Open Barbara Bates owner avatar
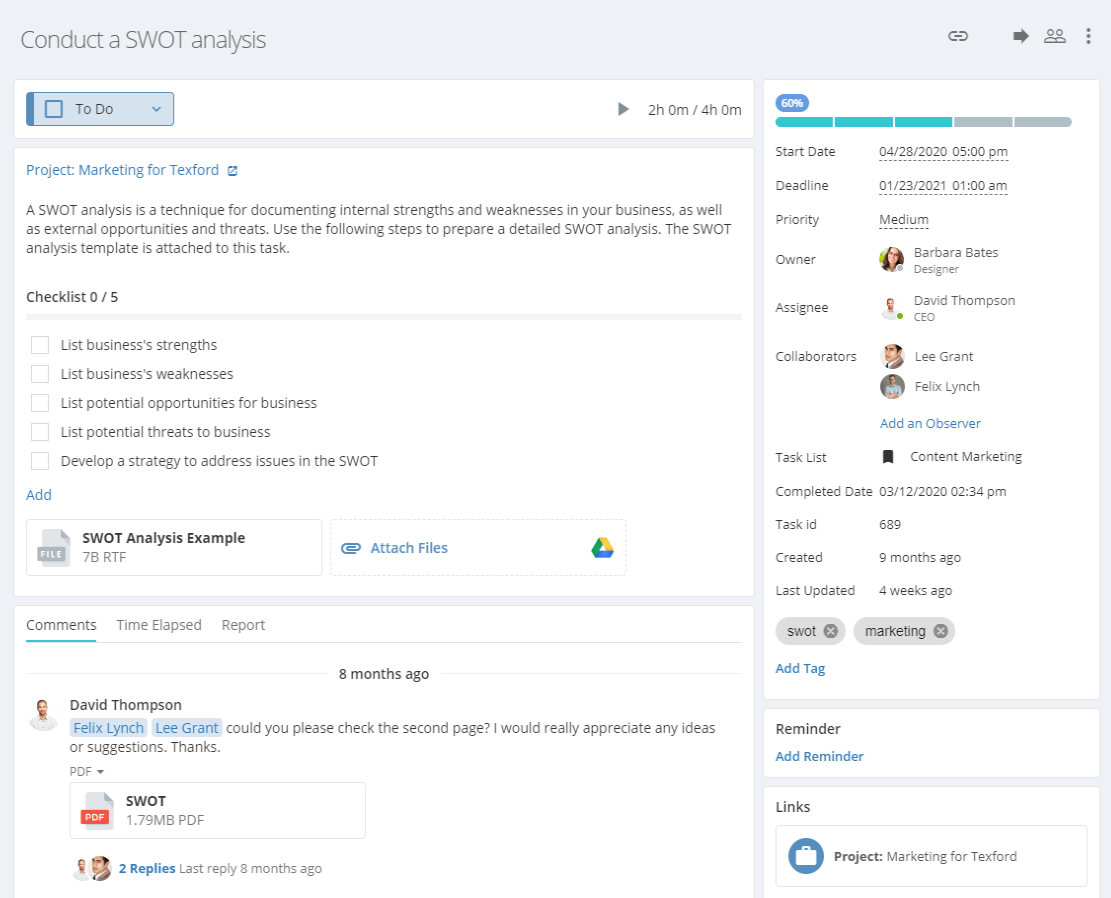1111x898 pixels. [x=891, y=259]
